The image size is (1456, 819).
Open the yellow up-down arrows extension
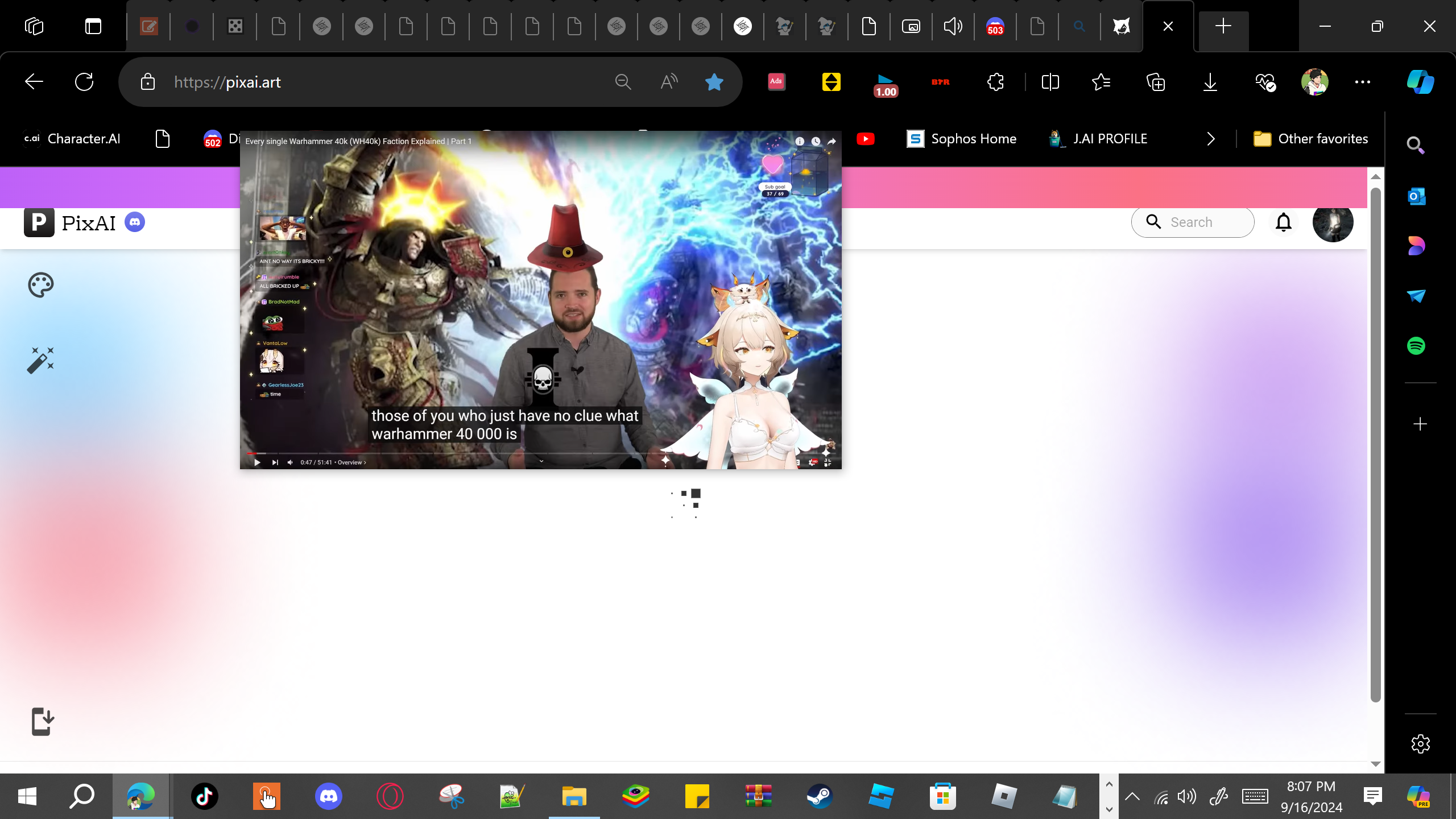coord(831,82)
